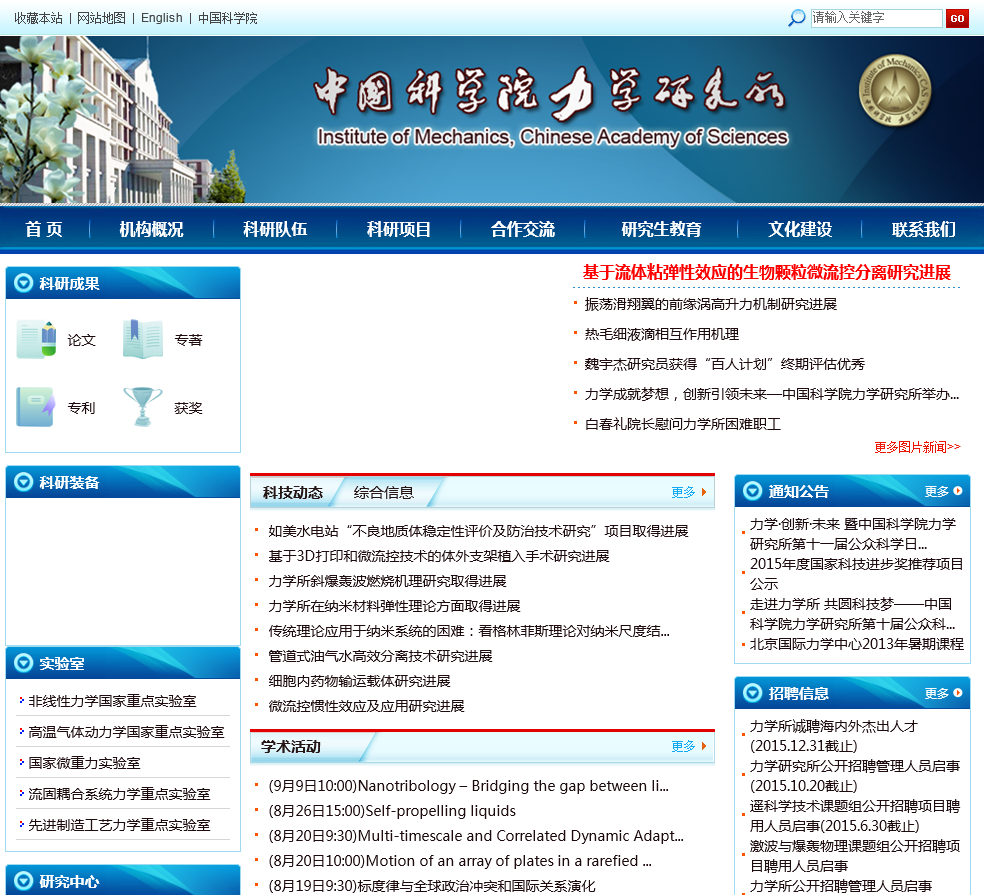Open the 网站地图 sitemap link
The width and height of the screenshot is (984, 895).
tap(102, 18)
